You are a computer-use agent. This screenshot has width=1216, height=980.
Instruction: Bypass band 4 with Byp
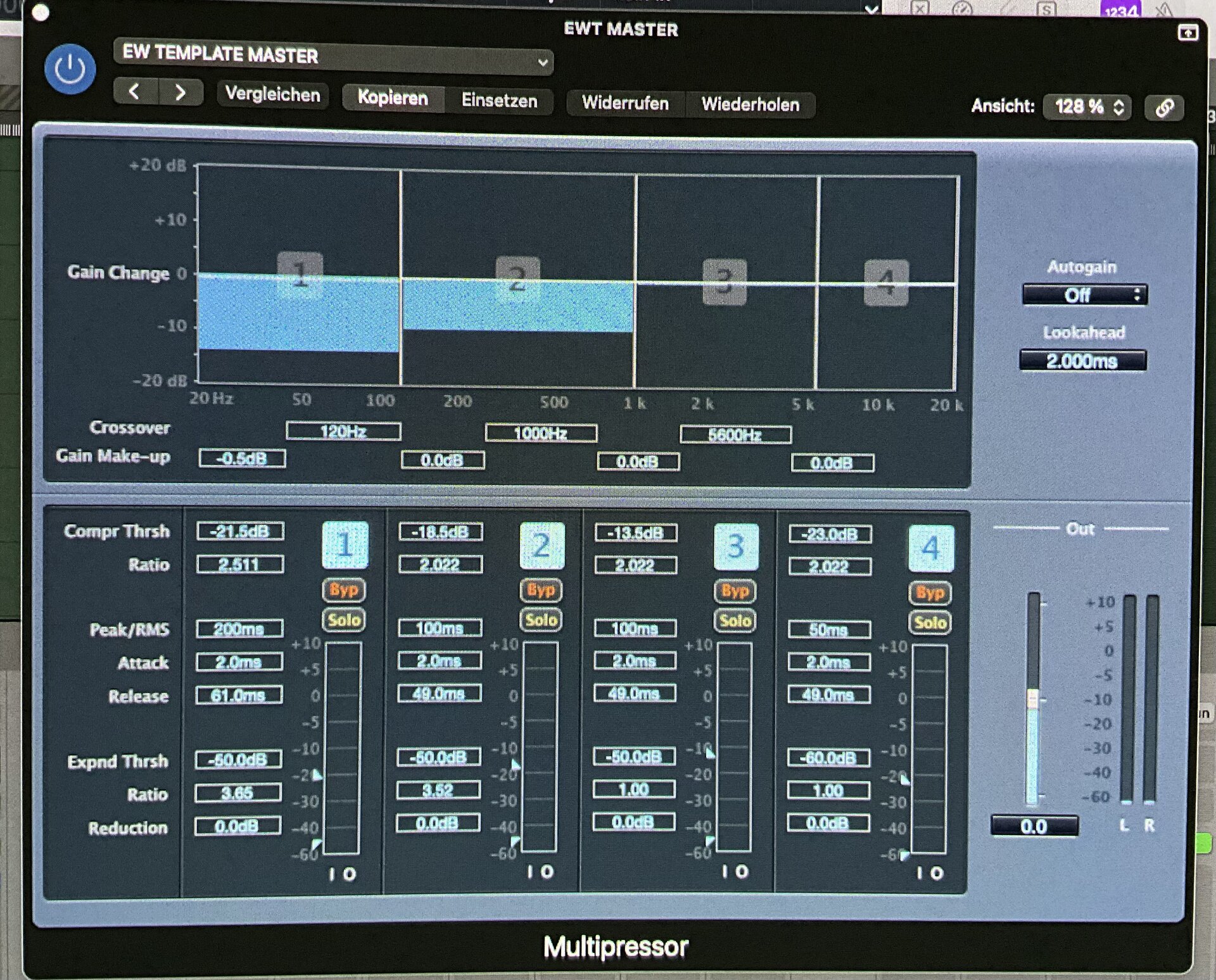[929, 593]
